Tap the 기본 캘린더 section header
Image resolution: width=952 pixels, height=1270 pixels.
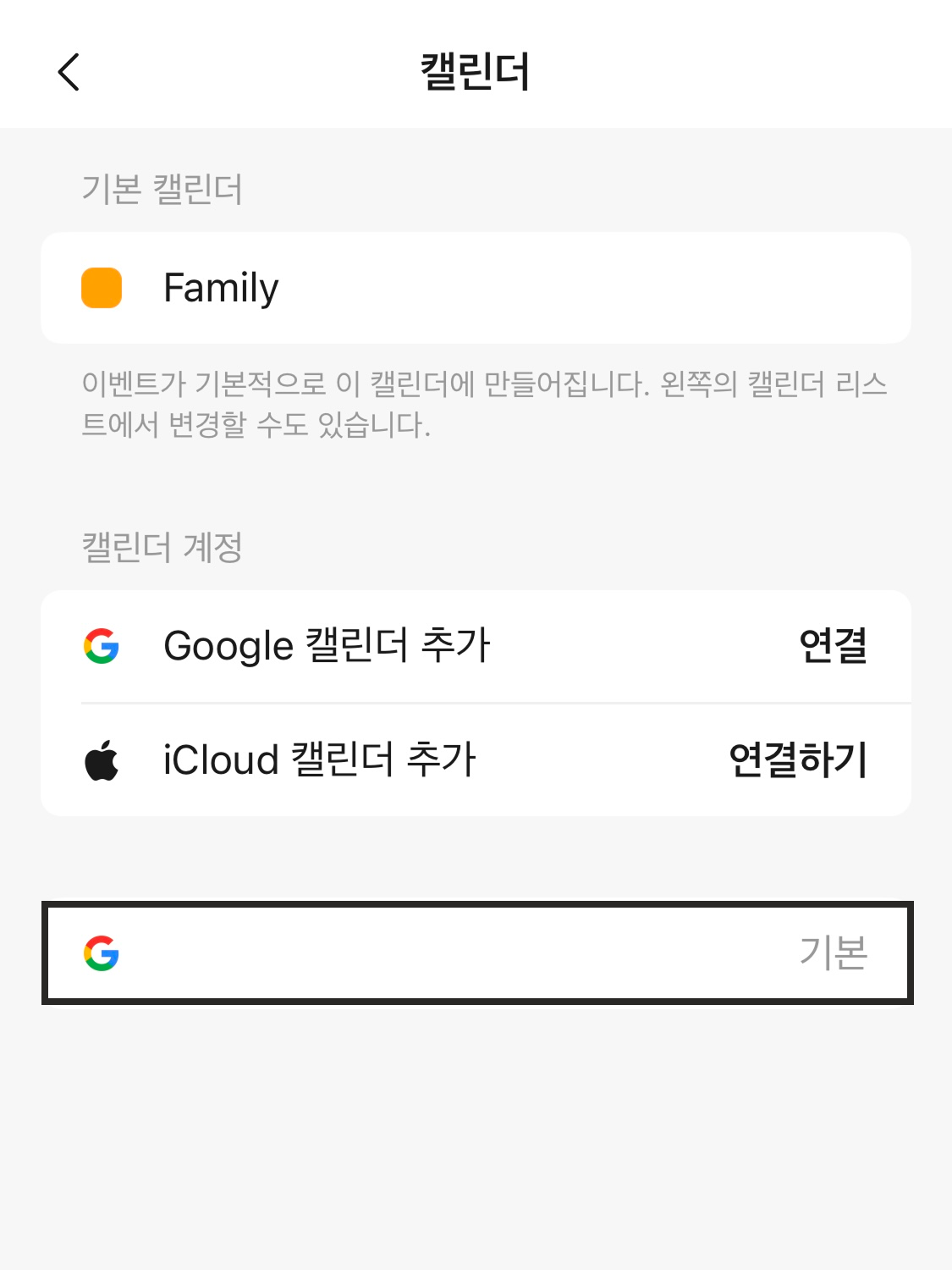[x=162, y=189]
